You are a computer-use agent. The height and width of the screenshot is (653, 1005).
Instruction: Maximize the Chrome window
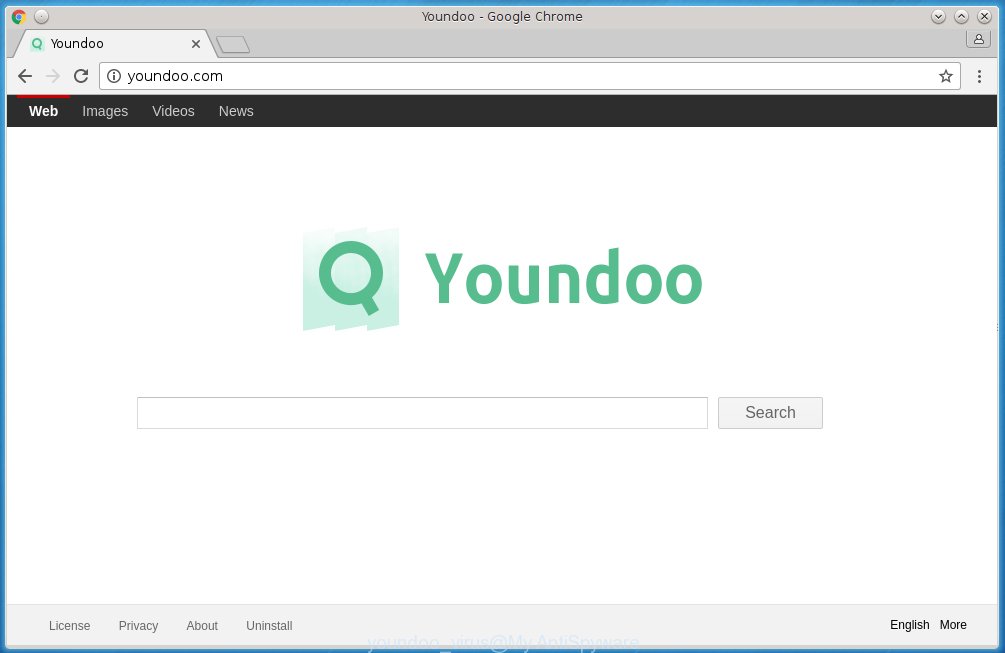click(x=961, y=17)
